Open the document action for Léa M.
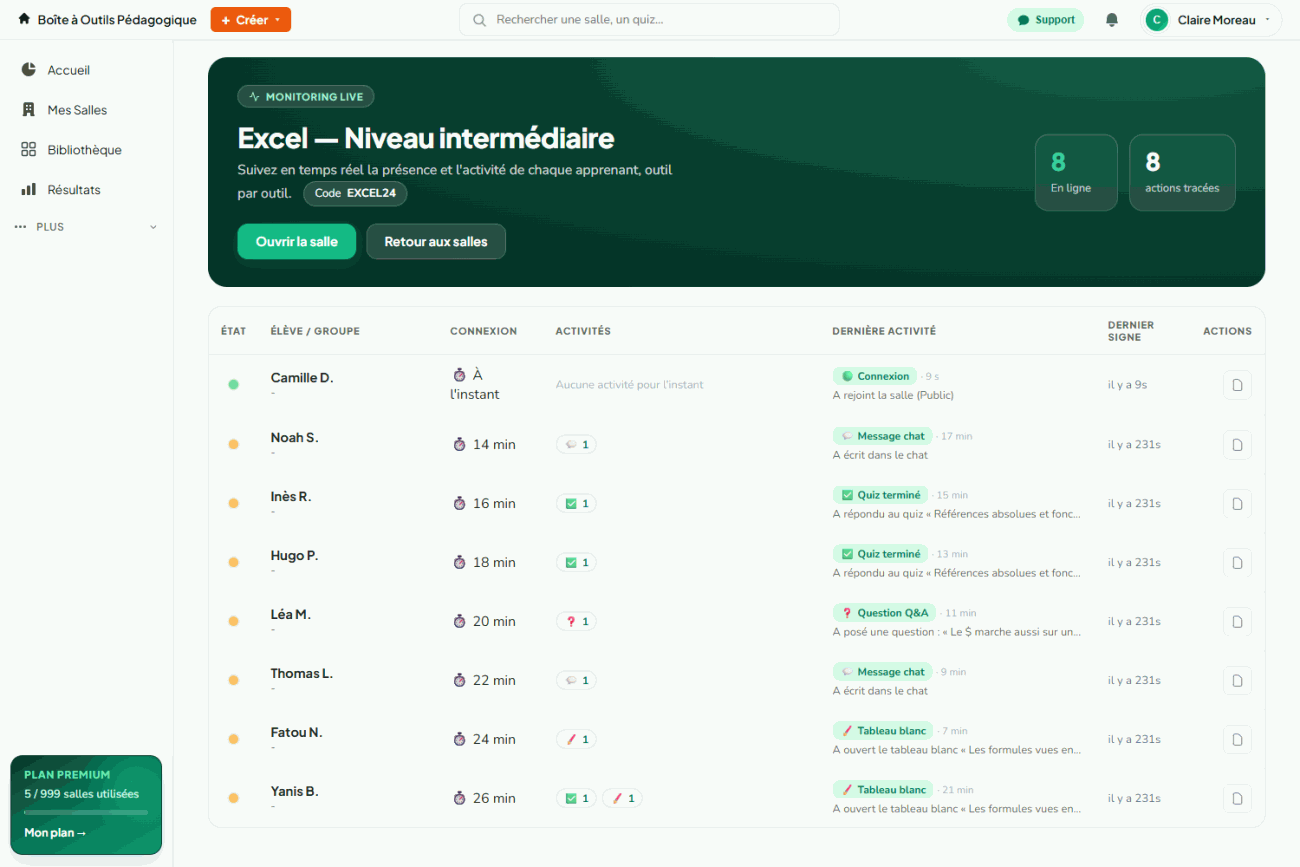The height and width of the screenshot is (867, 1300). (1237, 621)
